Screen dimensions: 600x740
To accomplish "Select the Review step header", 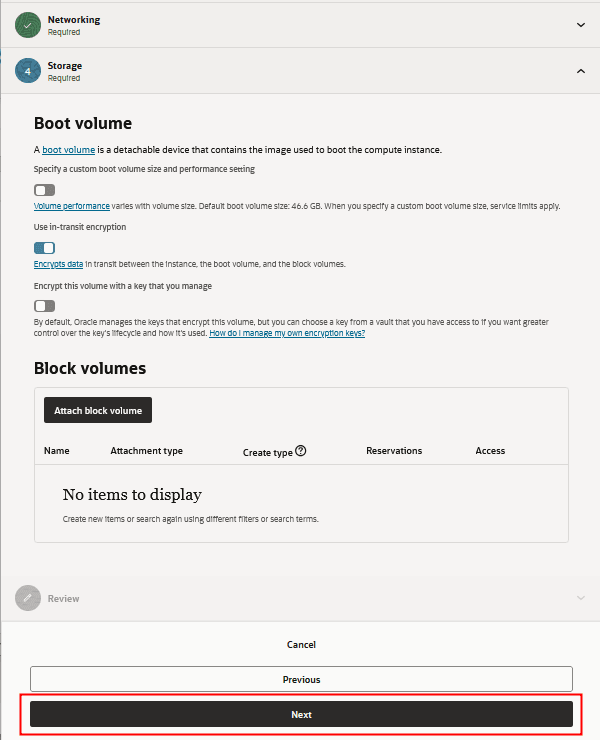I will pyautogui.click(x=64, y=598).
